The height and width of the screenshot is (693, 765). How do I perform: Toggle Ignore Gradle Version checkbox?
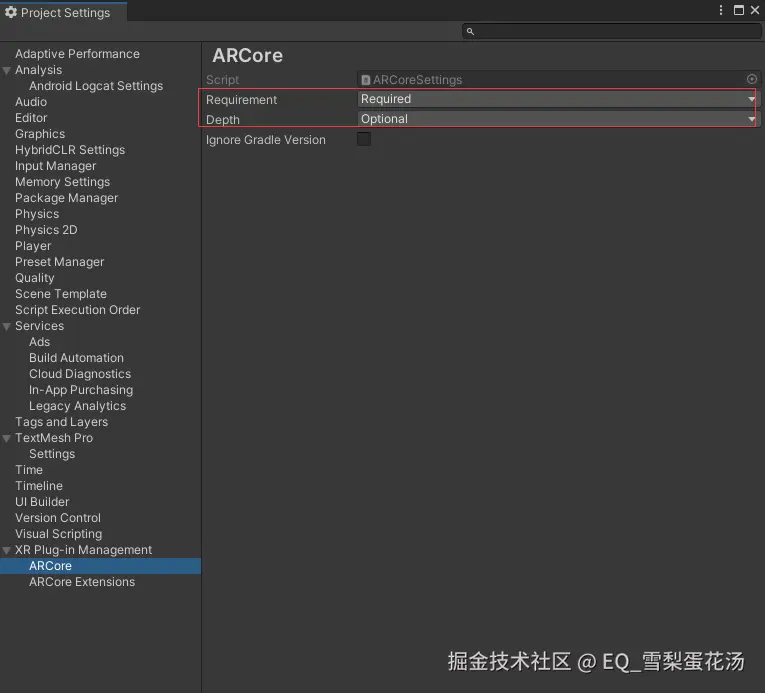click(364, 139)
